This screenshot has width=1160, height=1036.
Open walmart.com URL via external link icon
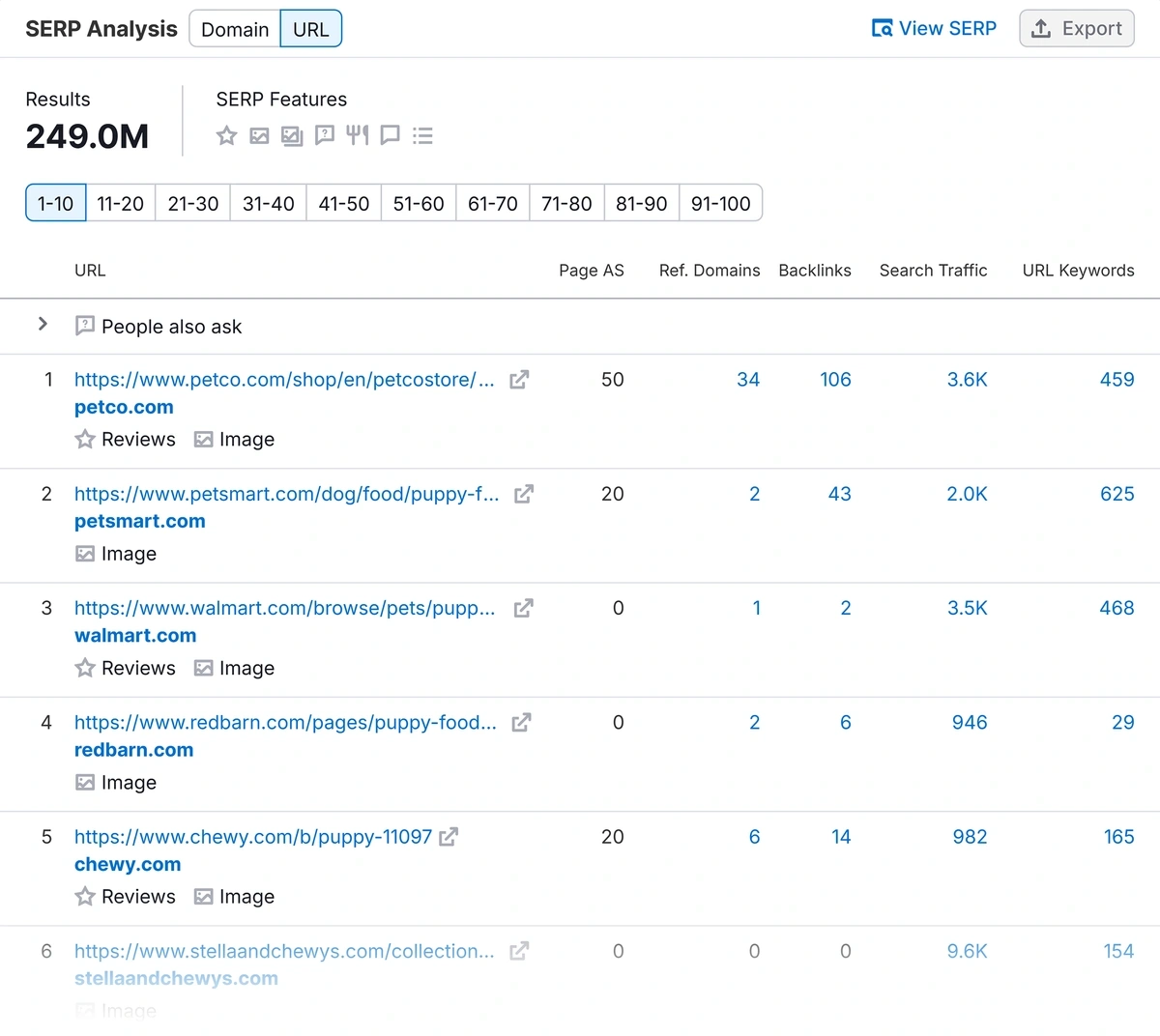click(x=523, y=608)
